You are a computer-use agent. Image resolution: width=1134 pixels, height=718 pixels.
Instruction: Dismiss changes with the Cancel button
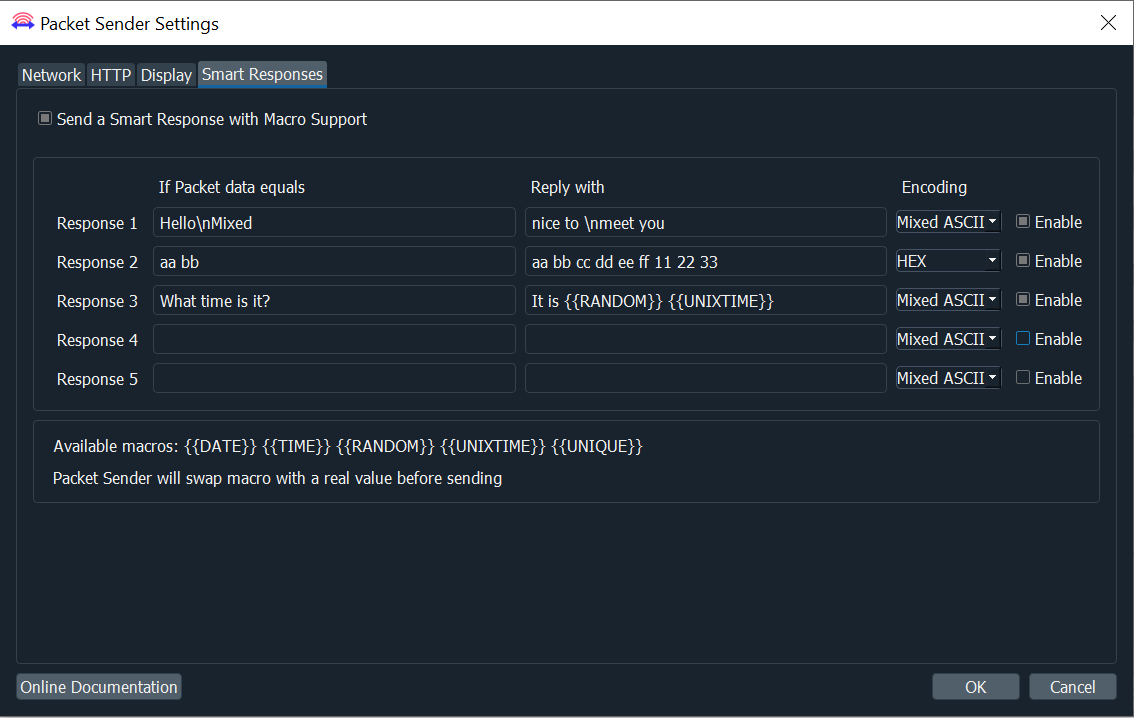1072,686
